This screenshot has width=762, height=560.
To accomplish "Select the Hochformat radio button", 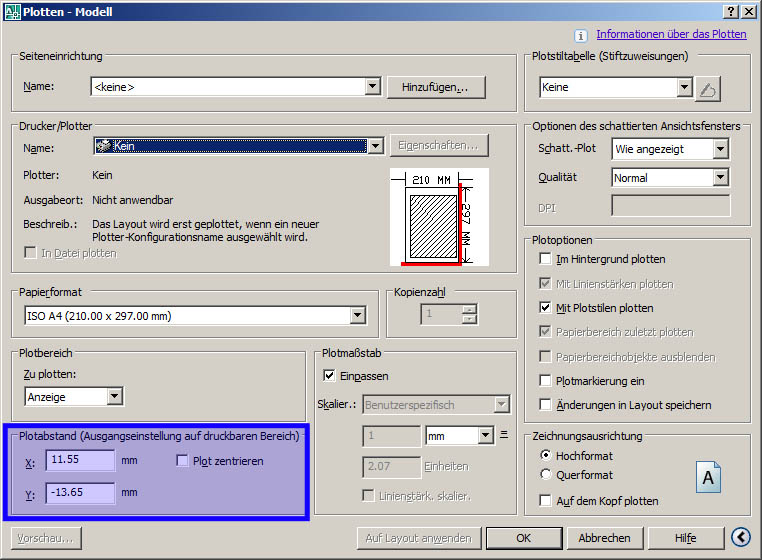I will [546, 455].
